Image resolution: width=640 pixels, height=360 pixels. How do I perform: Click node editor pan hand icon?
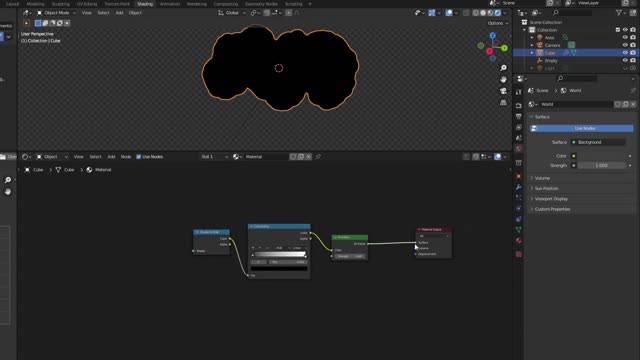(x=8, y=191)
